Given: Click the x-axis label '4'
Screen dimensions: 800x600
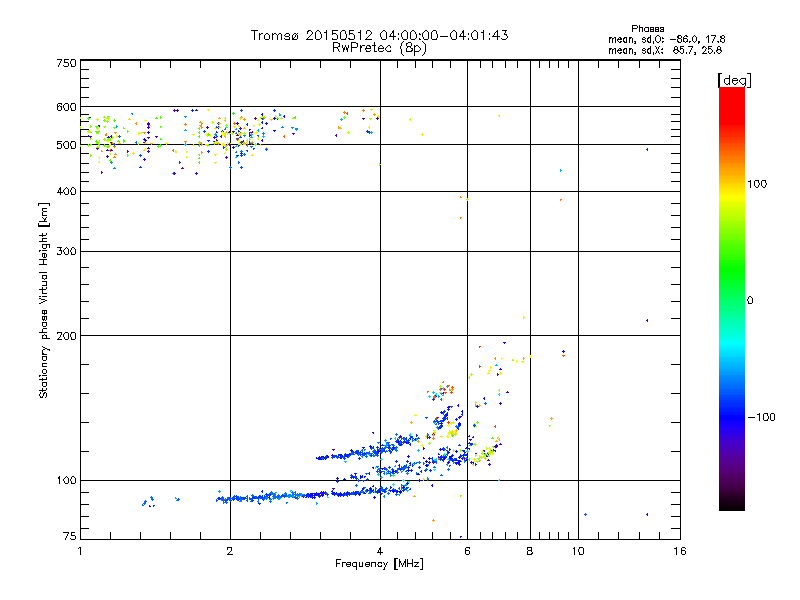Looking at the screenshot, I should (x=380, y=551).
